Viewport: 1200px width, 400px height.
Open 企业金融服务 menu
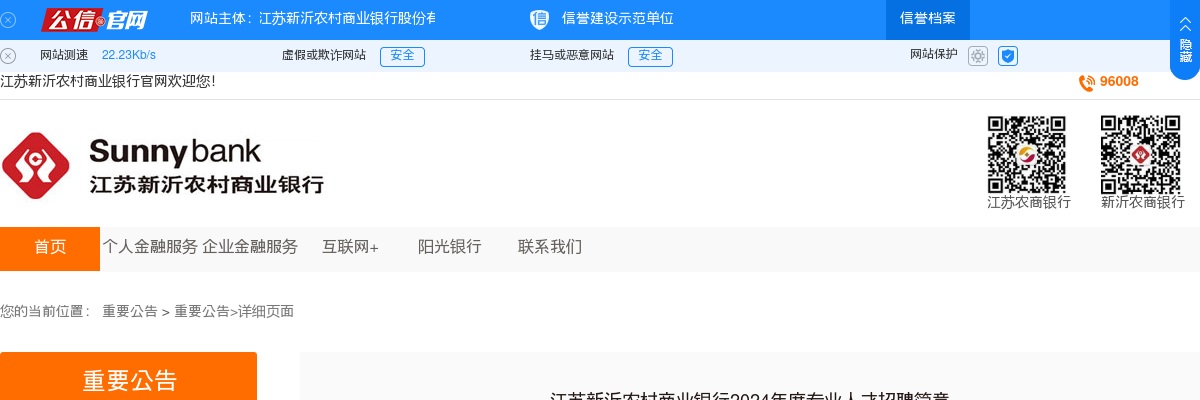250,248
